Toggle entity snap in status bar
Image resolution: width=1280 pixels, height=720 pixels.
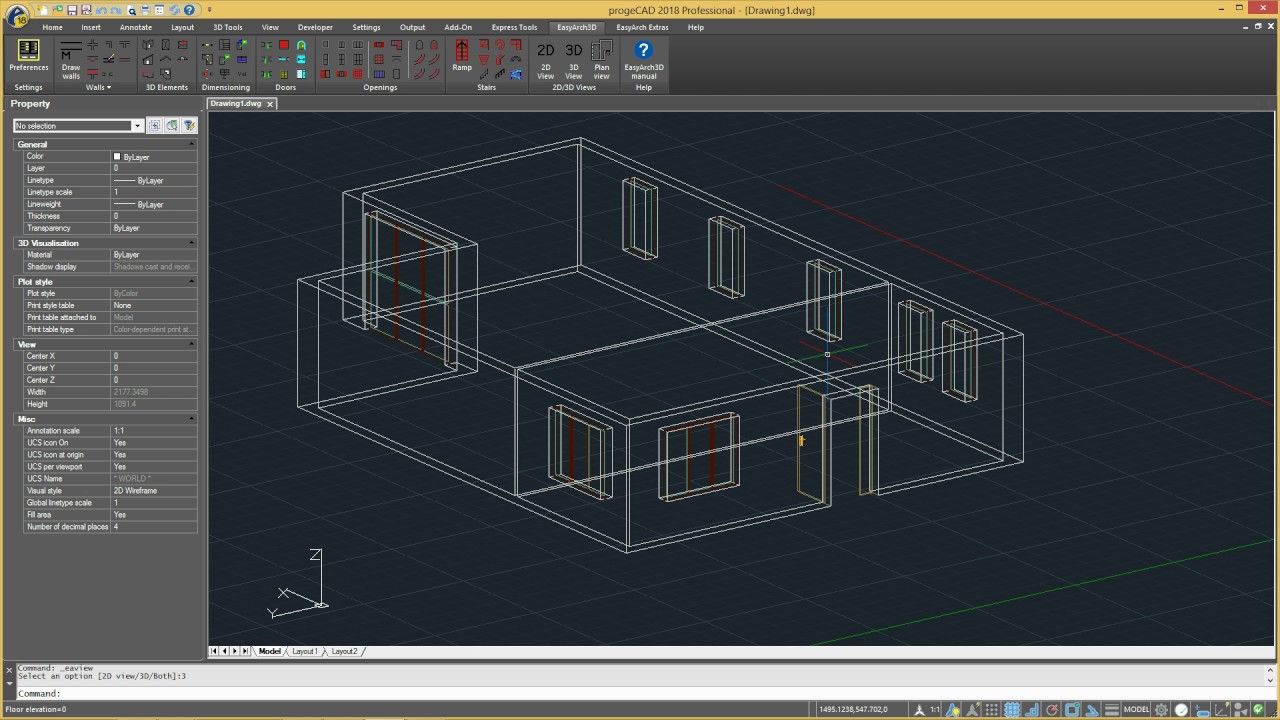1072,710
